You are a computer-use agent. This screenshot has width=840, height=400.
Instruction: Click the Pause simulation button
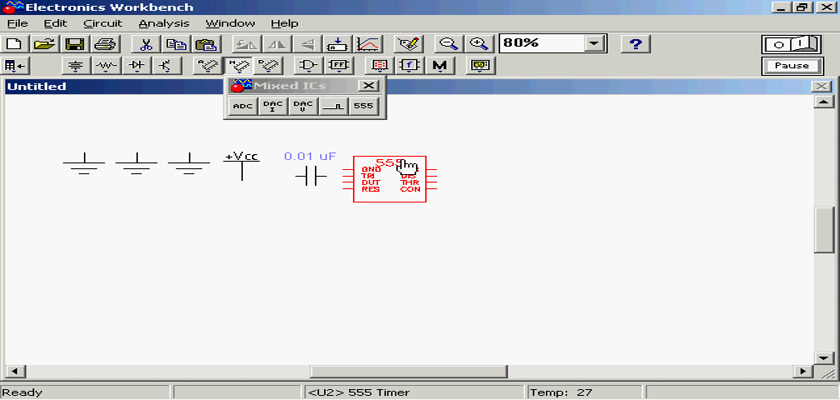pos(791,66)
